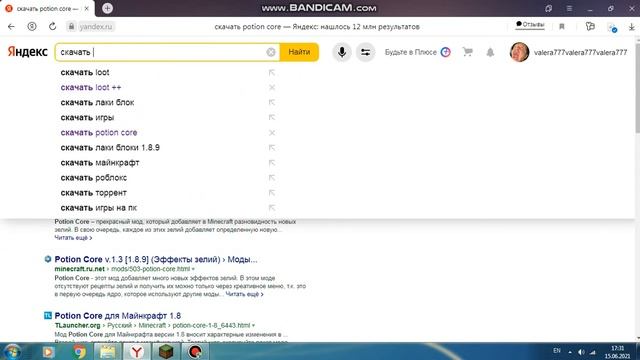Remove 'скачать loot ++' from history
Screen dimensions: 640x360
272,87
